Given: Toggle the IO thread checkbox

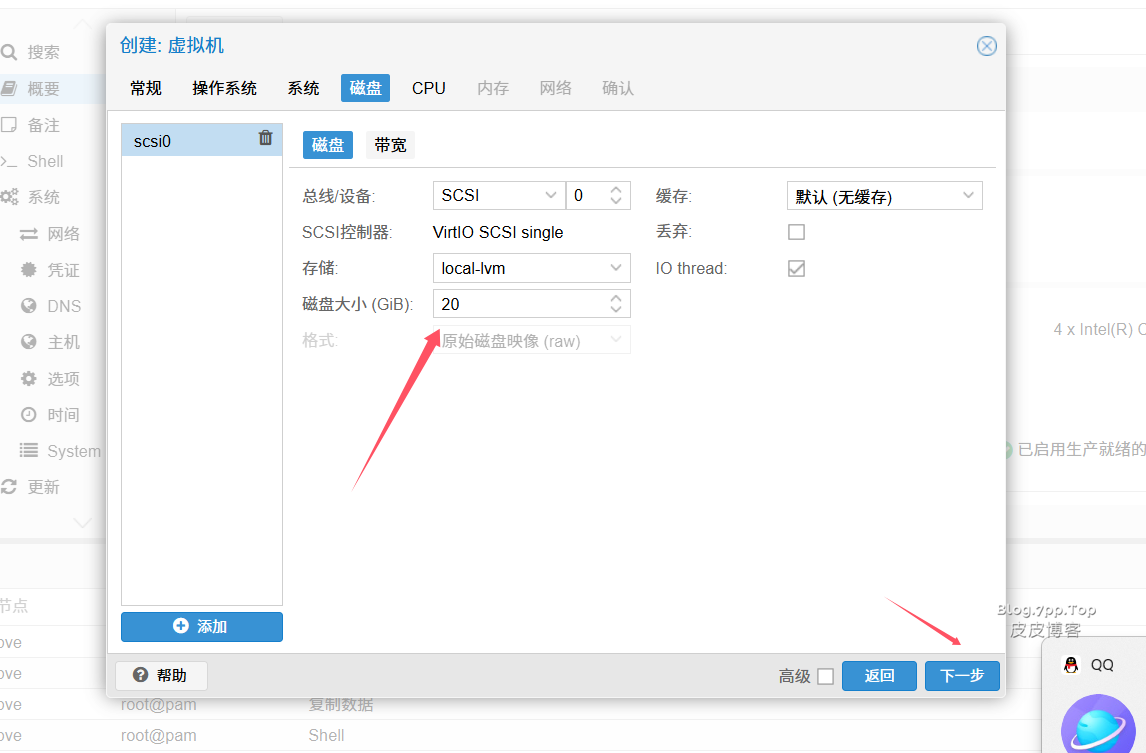Looking at the screenshot, I should pos(796,268).
